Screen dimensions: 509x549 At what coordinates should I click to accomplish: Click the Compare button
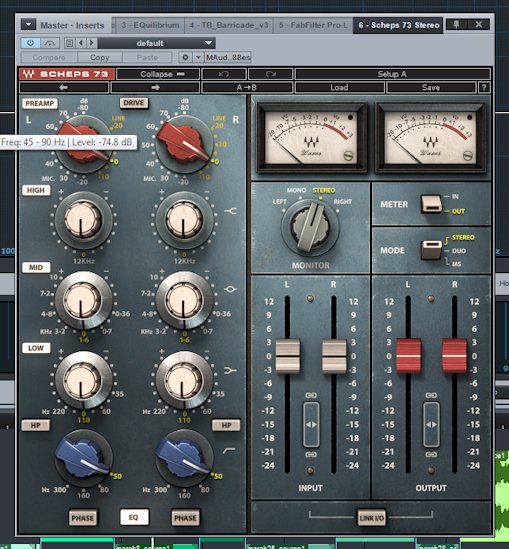click(x=49, y=57)
